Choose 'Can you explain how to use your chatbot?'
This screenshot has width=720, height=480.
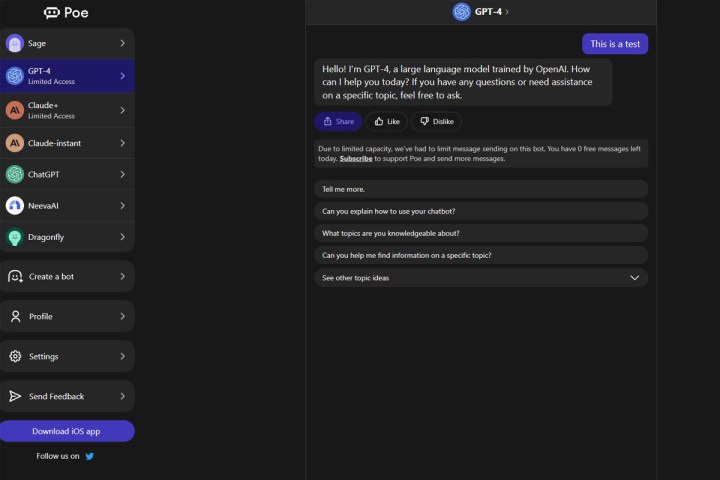click(x=481, y=211)
